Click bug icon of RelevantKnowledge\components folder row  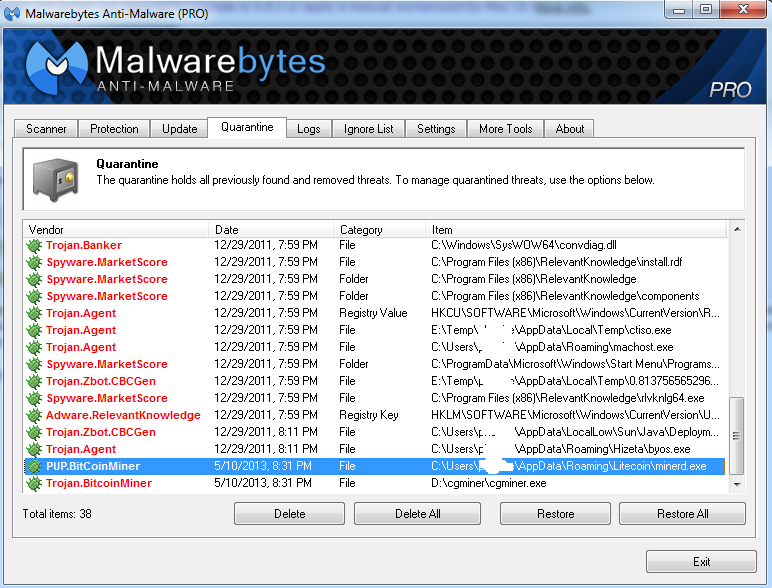click(34, 296)
